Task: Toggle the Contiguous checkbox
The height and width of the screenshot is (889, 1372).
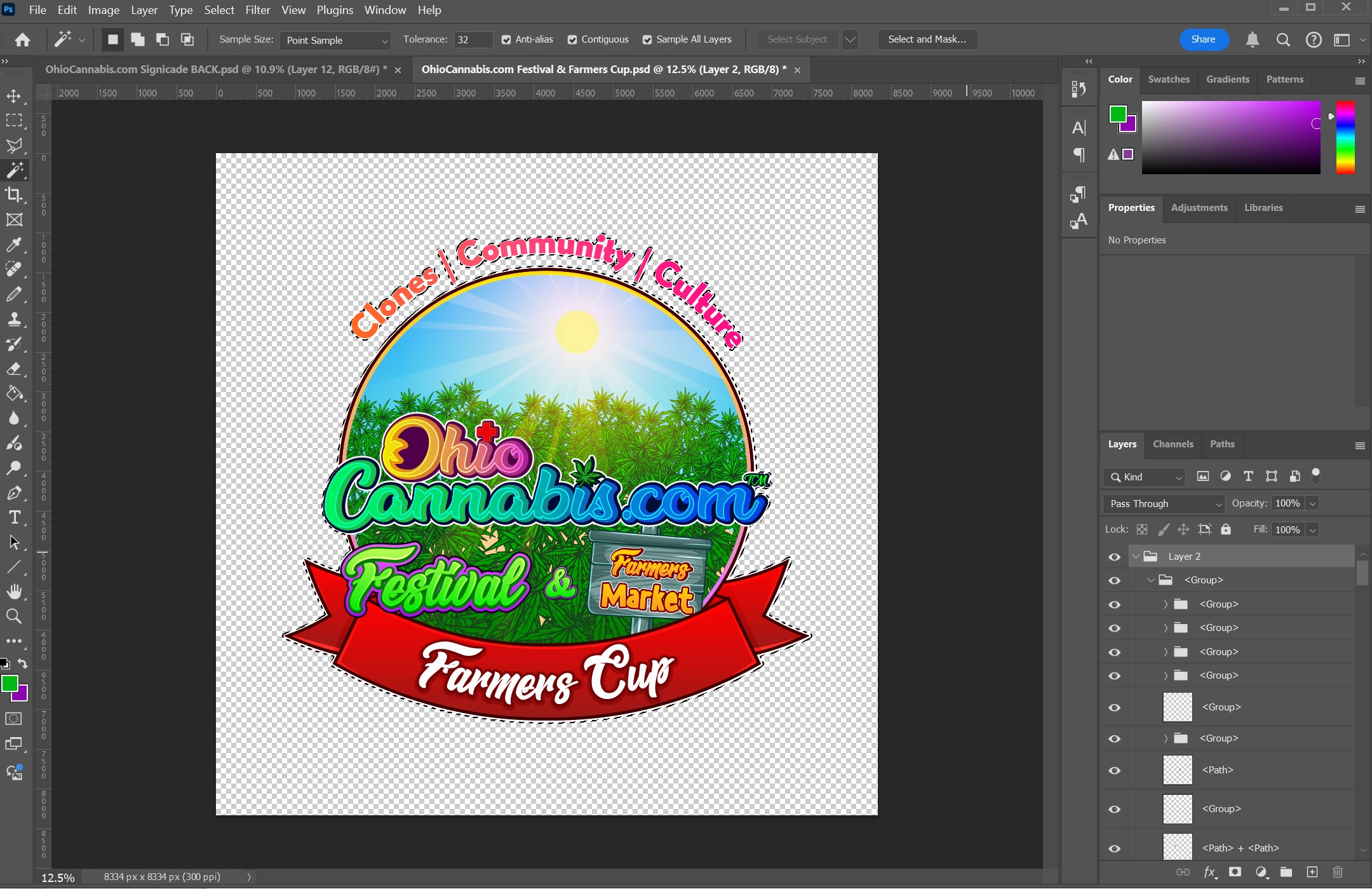Action: coord(572,39)
